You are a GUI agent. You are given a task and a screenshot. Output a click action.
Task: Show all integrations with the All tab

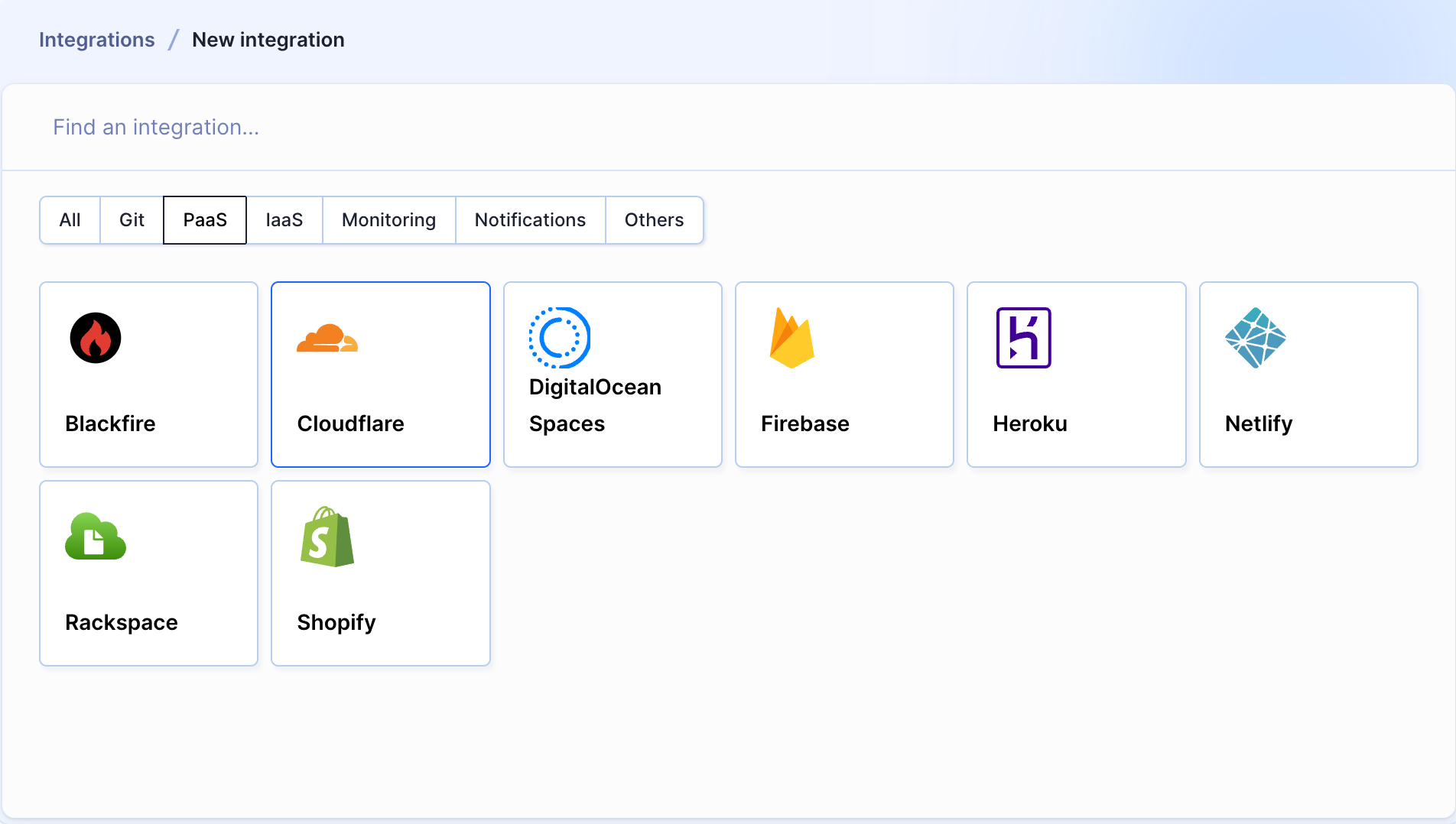pyautogui.click(x=70, y=220)
